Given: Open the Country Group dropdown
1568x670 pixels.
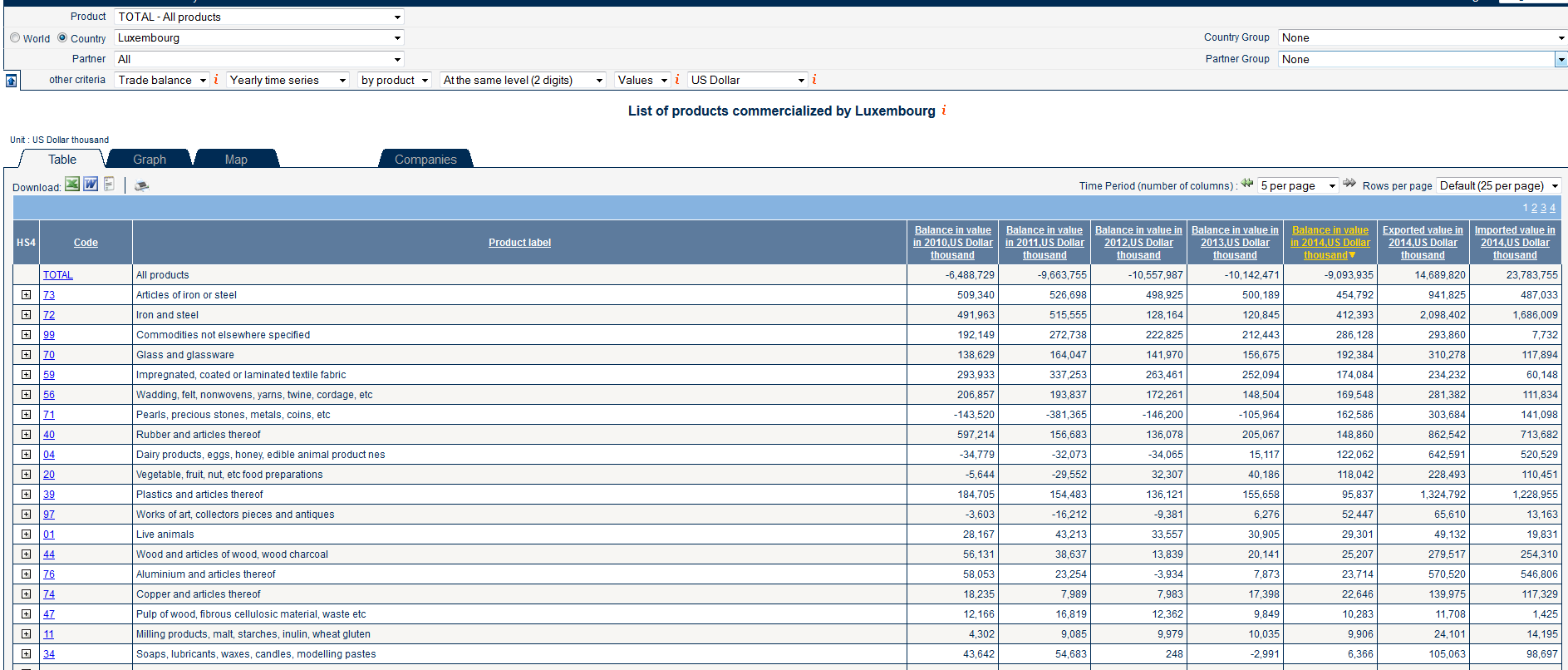Looking at the screenshot, I should point(1423,37).
